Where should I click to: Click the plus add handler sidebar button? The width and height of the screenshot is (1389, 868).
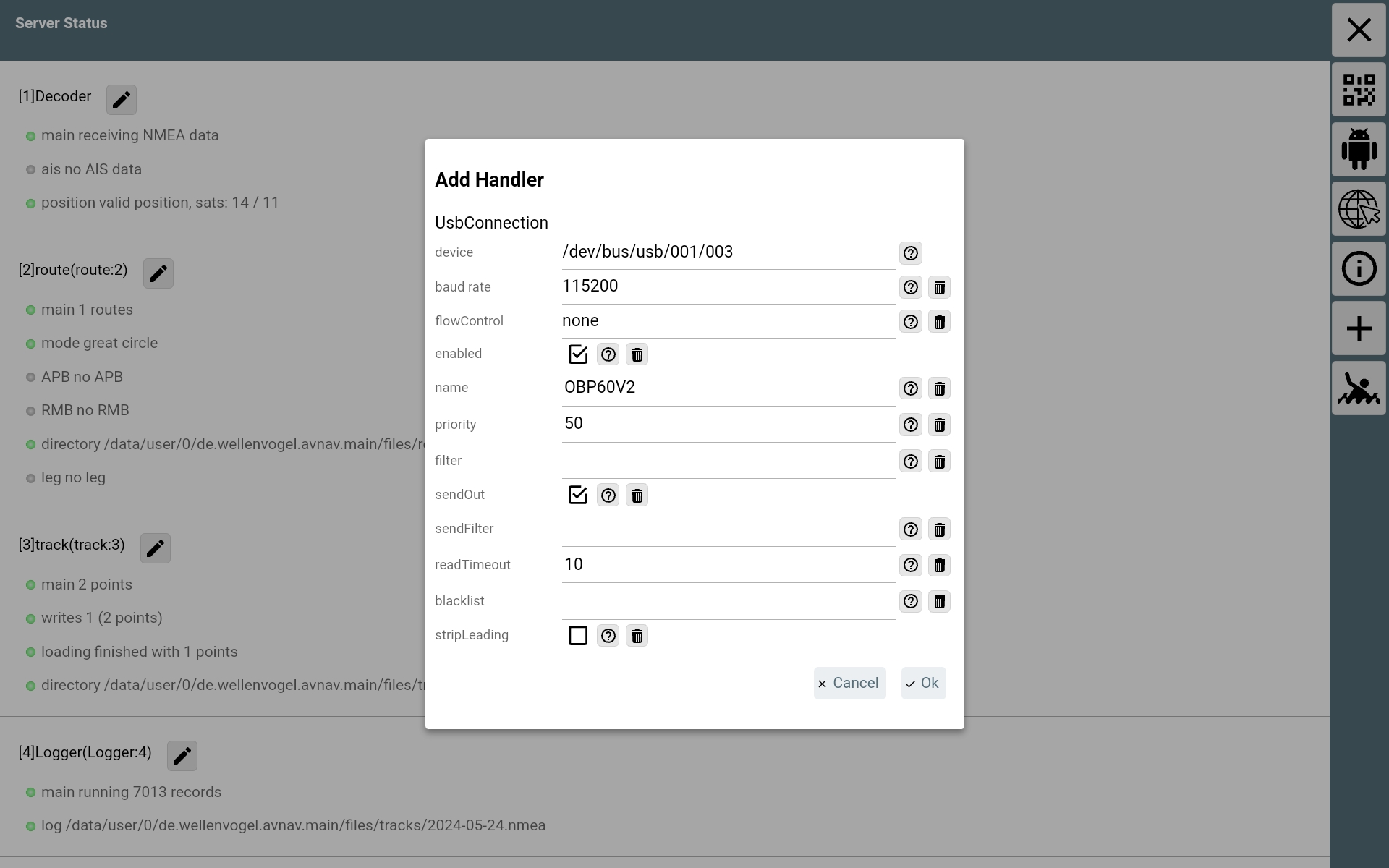(x=1359, y=328)
